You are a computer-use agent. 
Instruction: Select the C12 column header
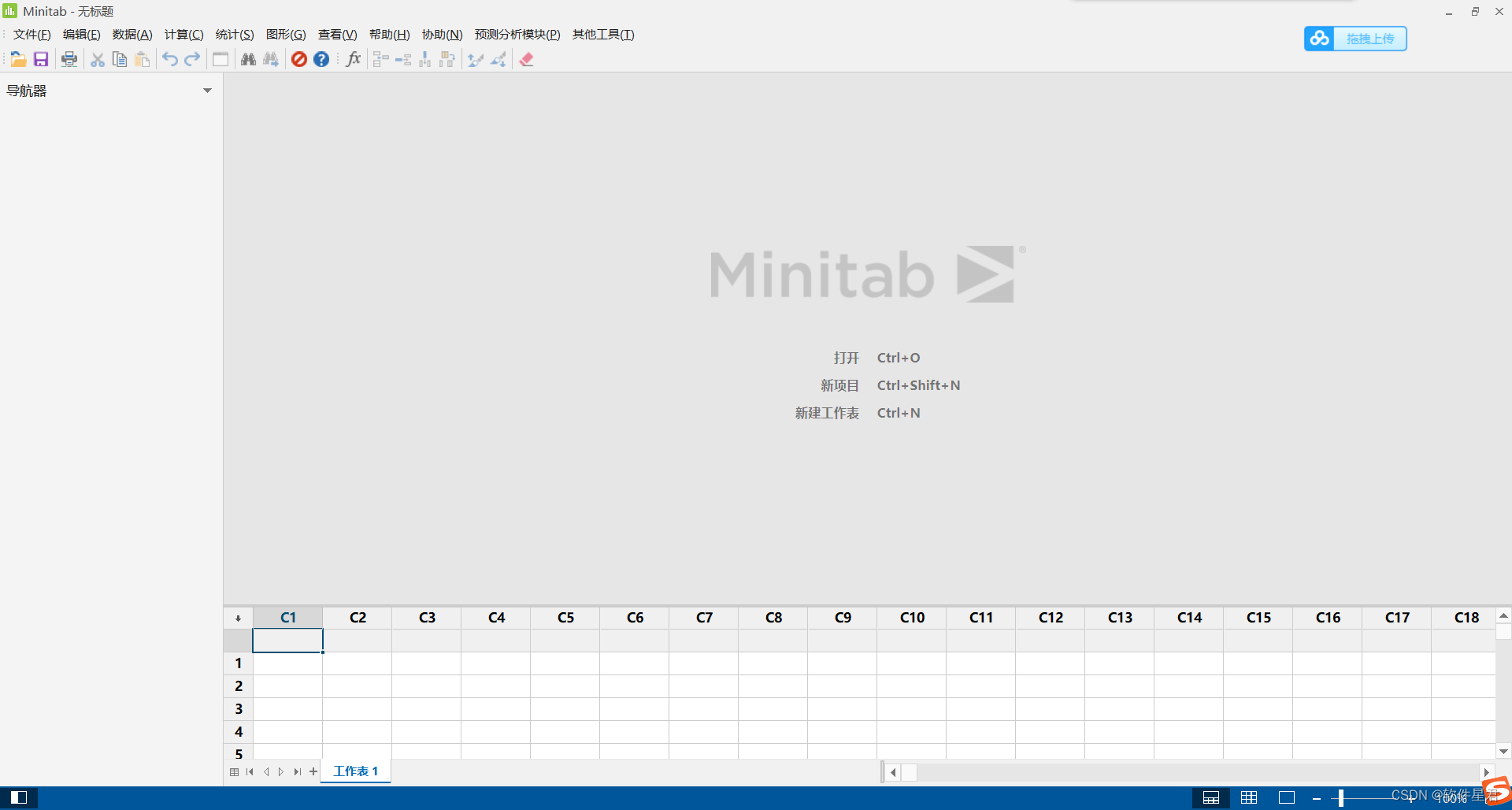(1051, 618)
